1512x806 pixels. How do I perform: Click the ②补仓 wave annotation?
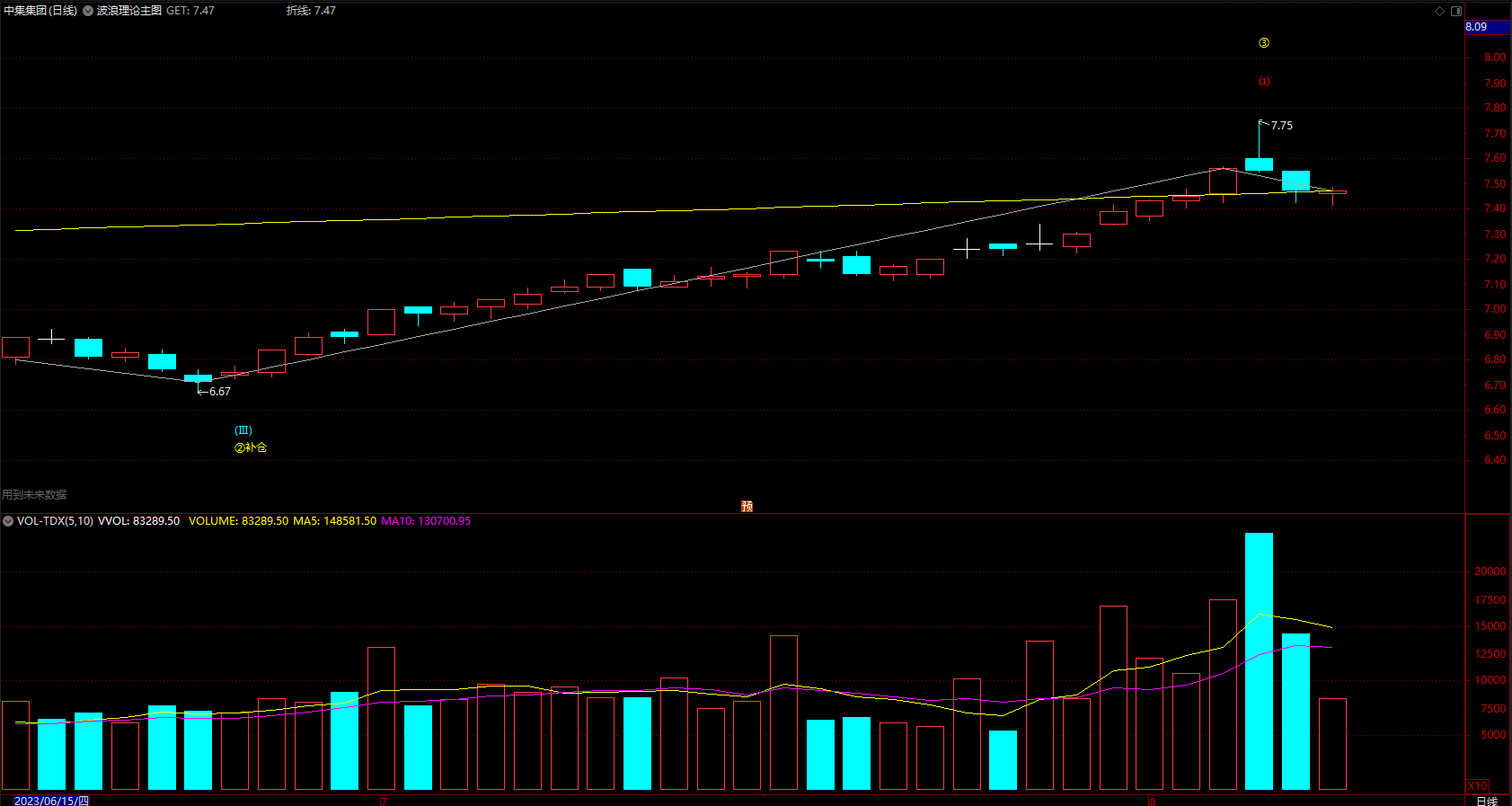click(x=251, y=447)
